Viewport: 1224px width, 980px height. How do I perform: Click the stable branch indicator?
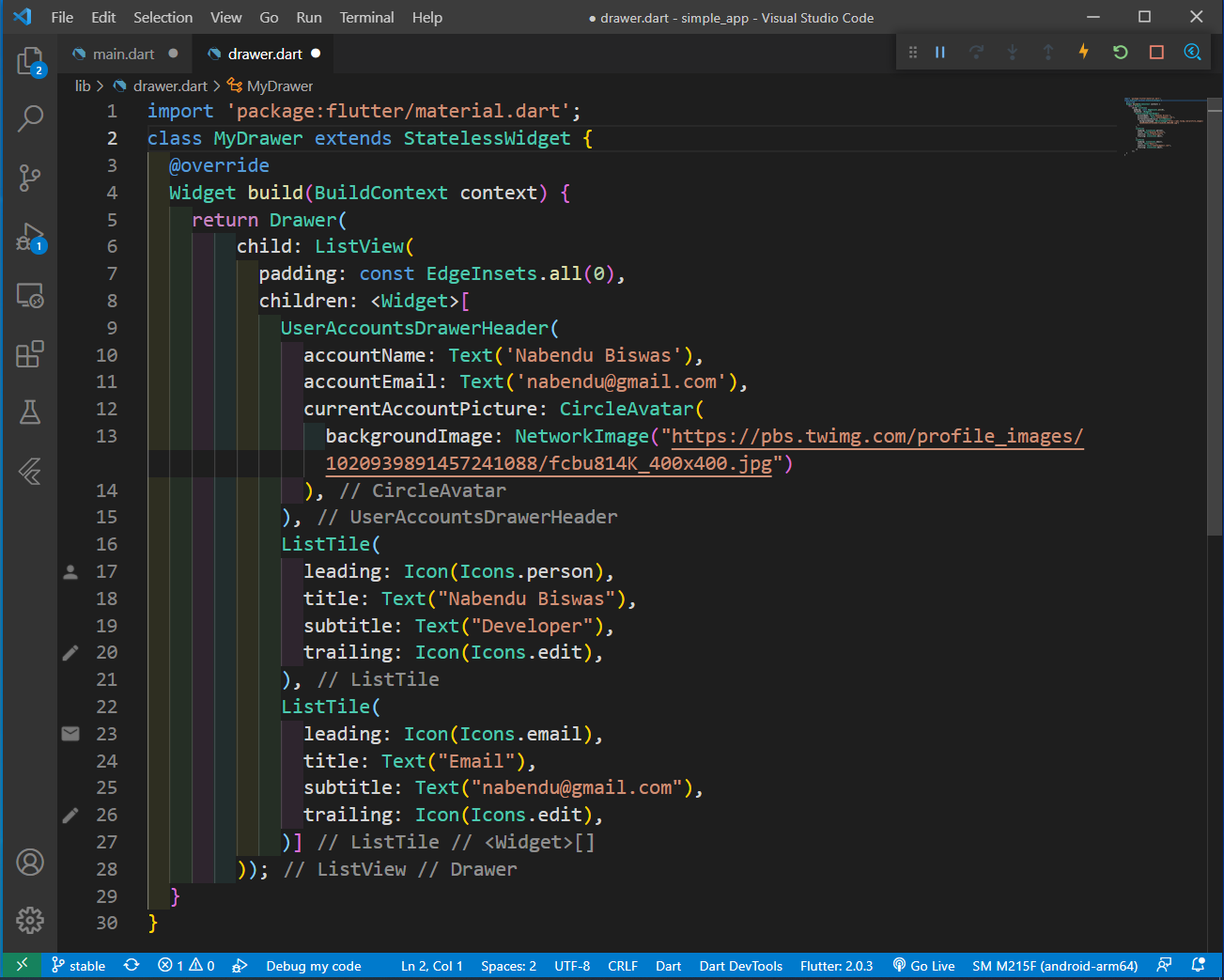coord(78,965)
